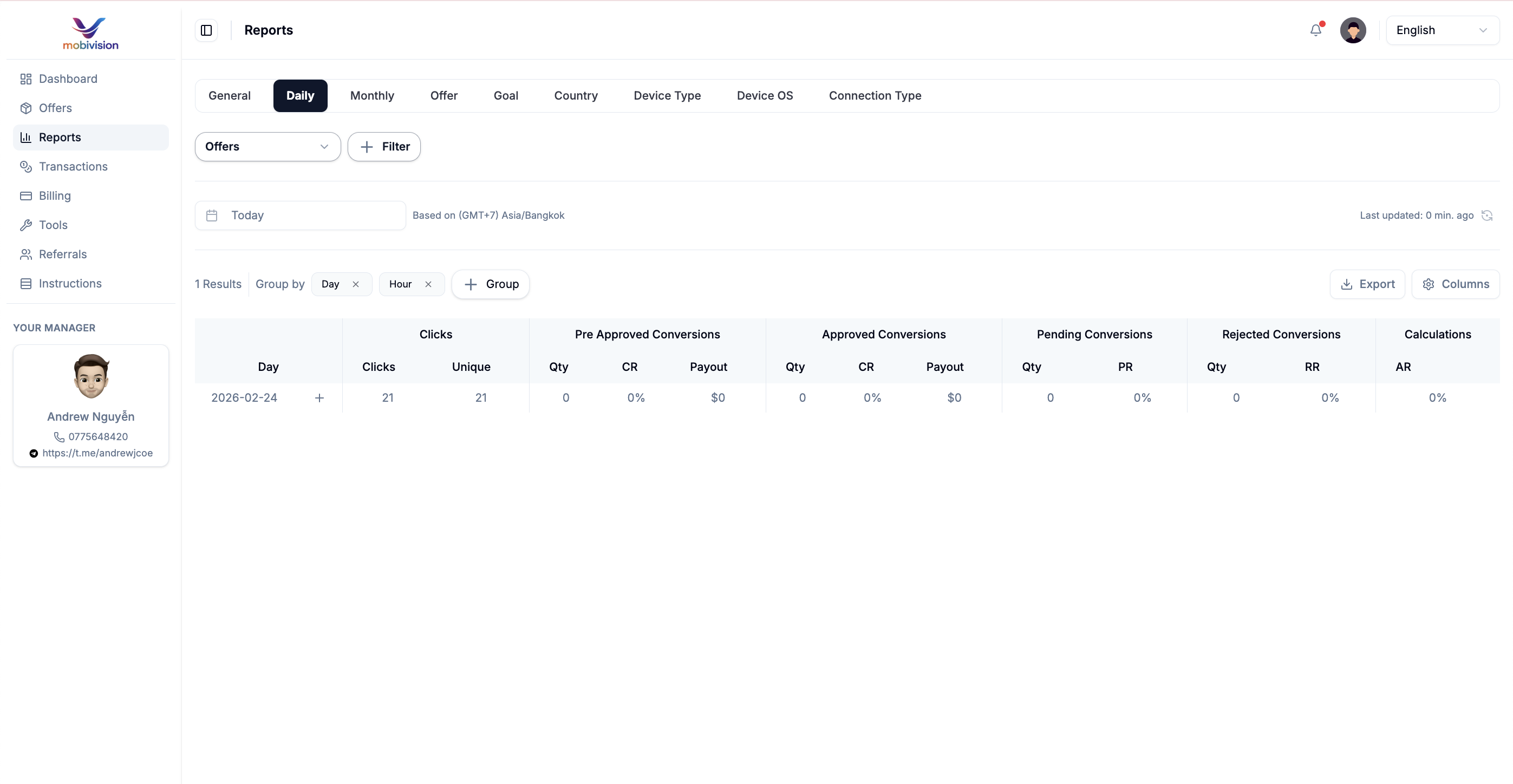
Task: Open Tools in the sidebar
Action: 53,225
